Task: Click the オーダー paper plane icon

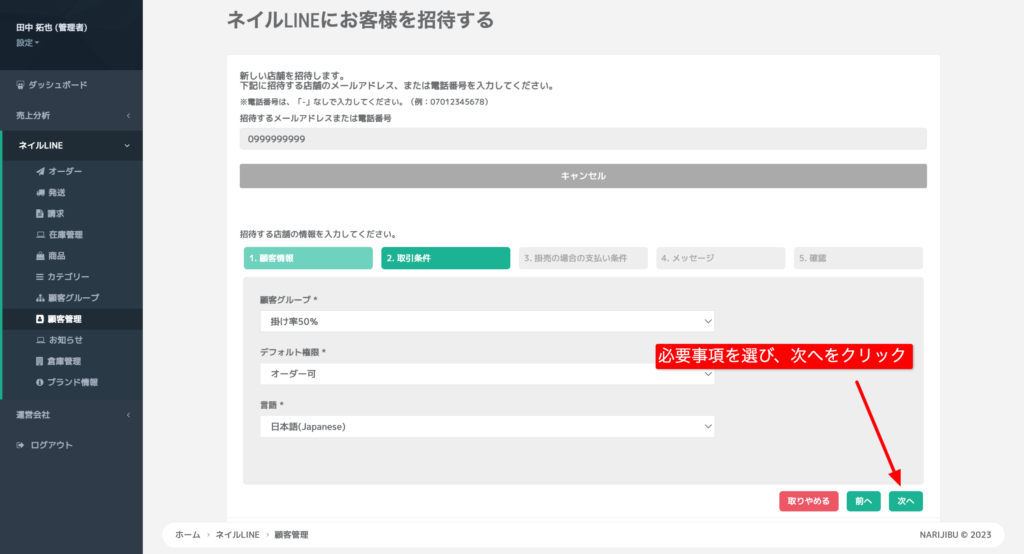Action: pos(40,172)
